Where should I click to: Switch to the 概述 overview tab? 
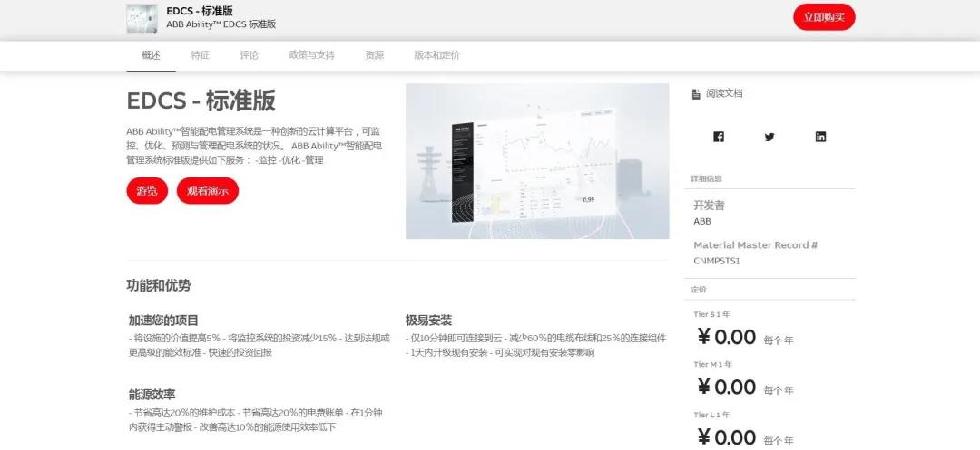pyautogui.click(x=151, y=55)
